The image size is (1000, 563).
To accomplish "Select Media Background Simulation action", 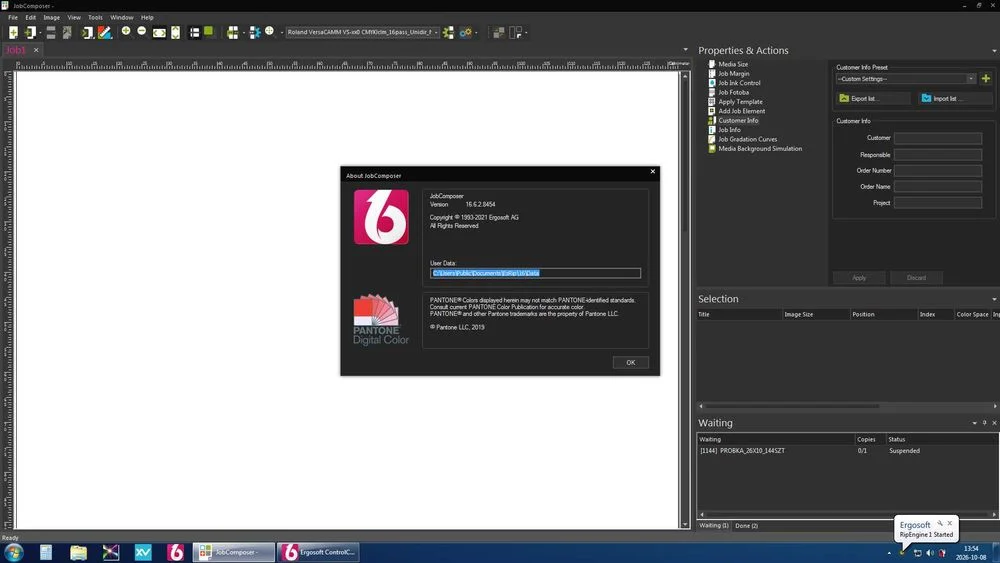I will point(760,149).
